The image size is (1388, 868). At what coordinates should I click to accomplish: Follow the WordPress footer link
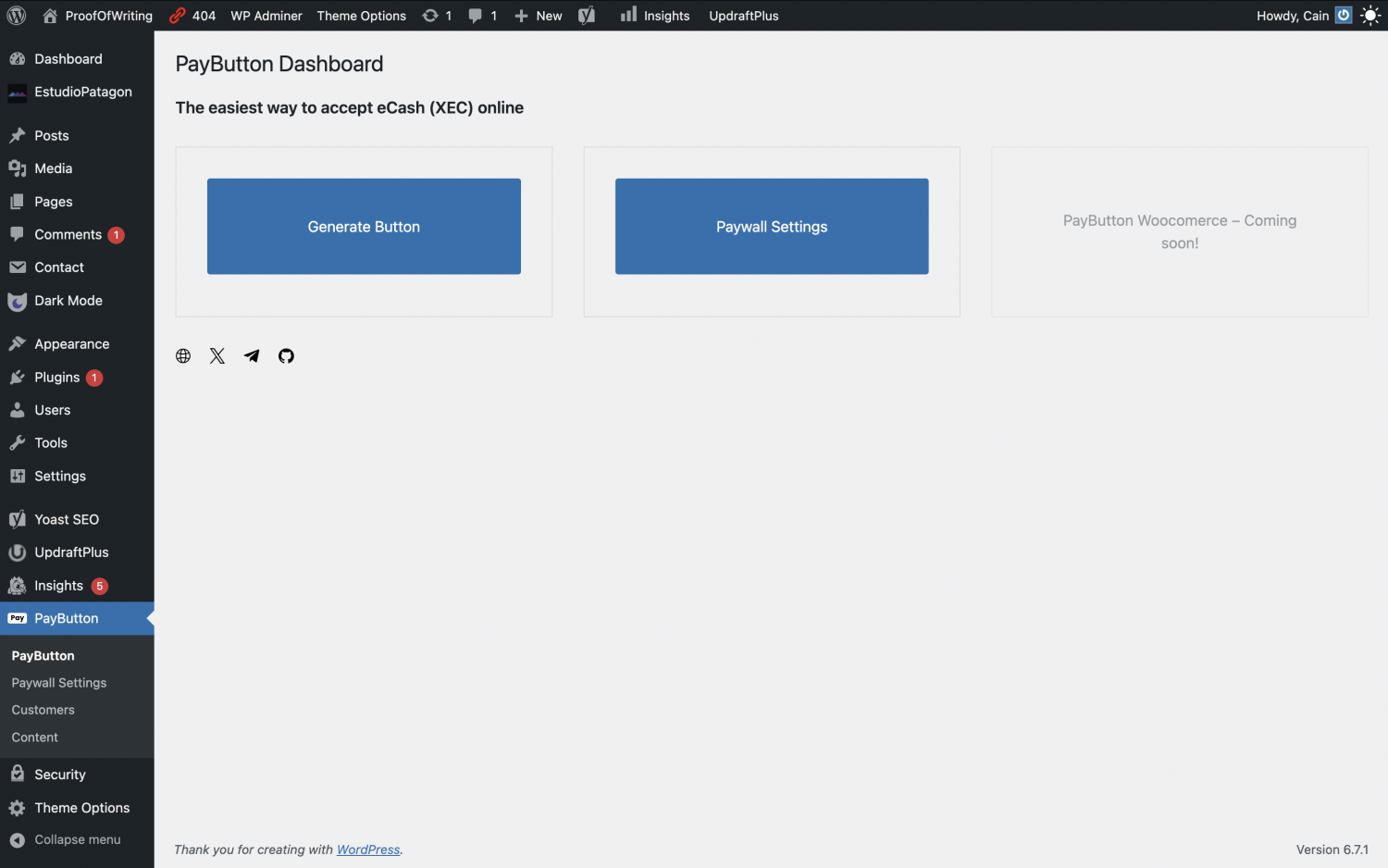click(368, 849)
